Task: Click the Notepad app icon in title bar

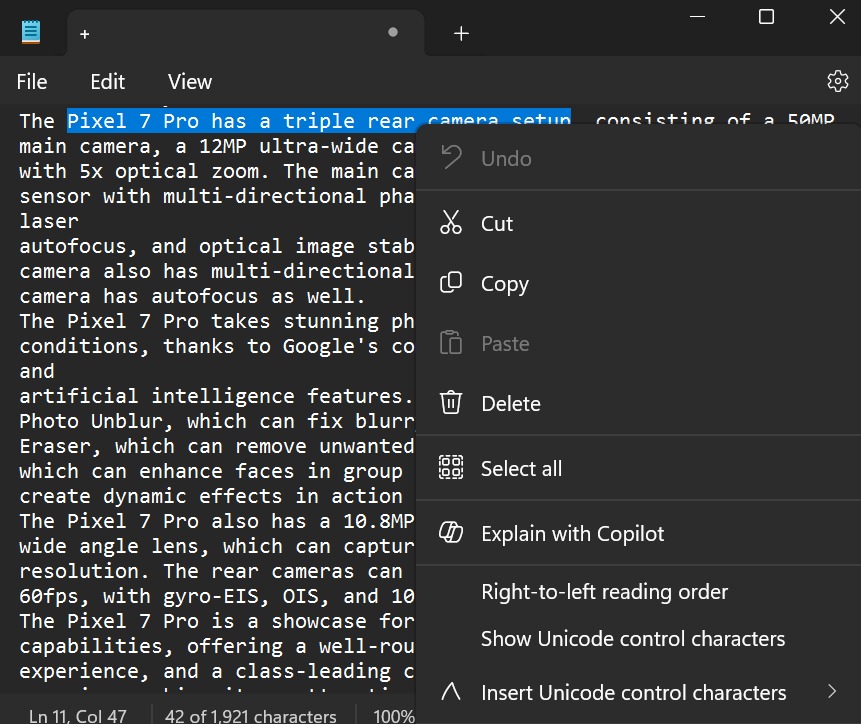Action: click(31, 32)
